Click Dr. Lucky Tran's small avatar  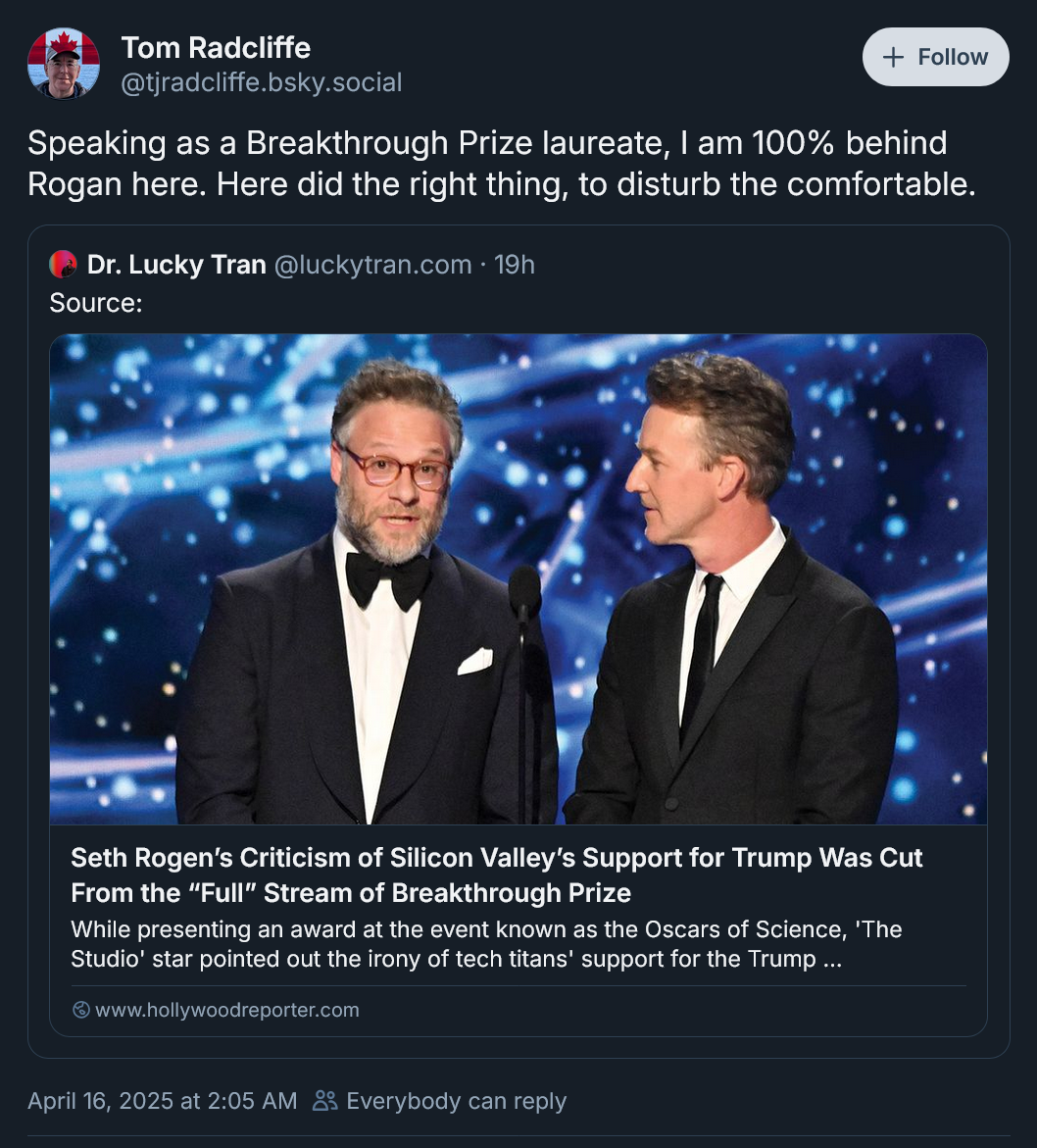click(63, 264)
